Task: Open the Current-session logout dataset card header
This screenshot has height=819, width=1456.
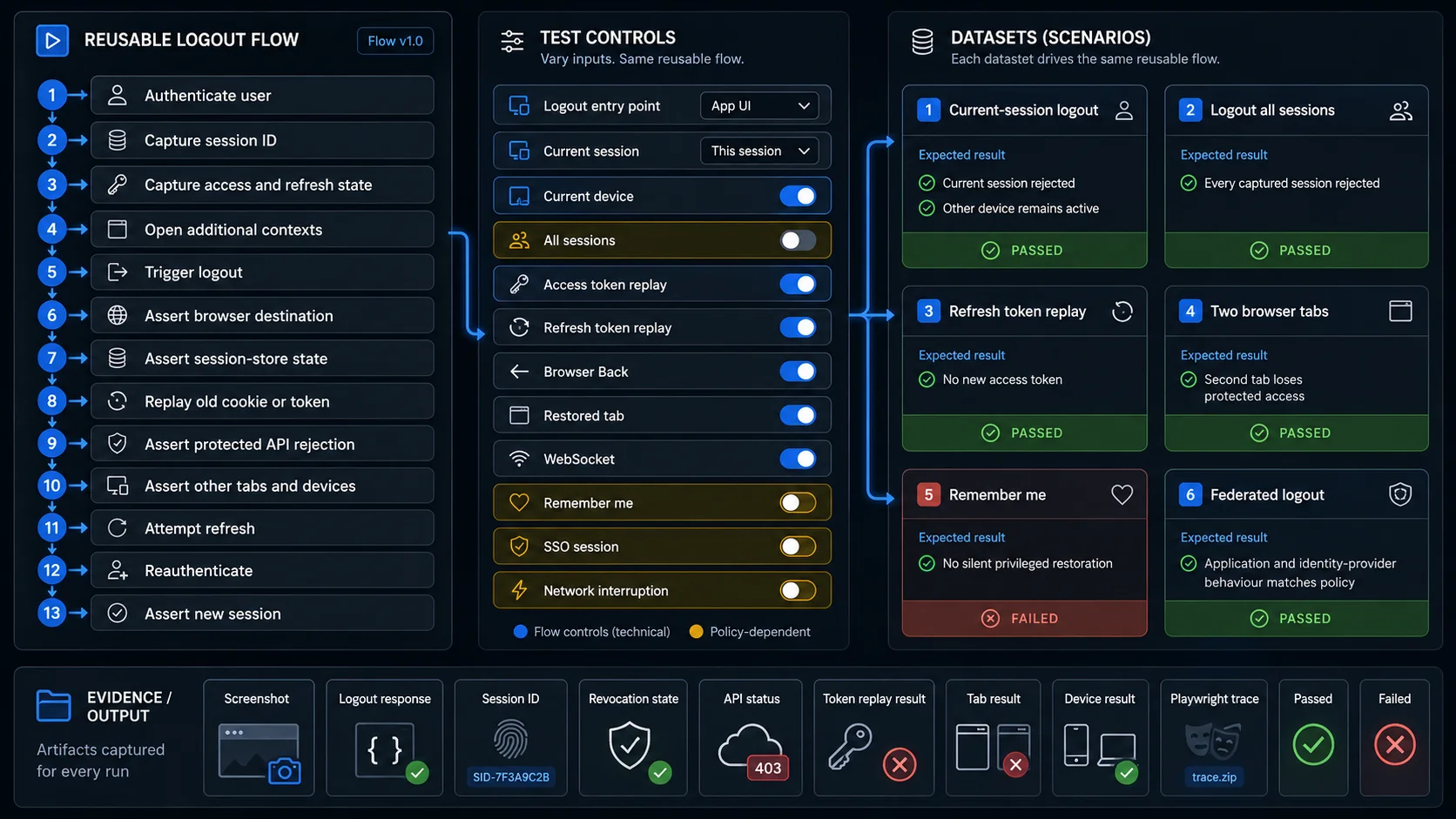Action: [x=1025, y=111]
